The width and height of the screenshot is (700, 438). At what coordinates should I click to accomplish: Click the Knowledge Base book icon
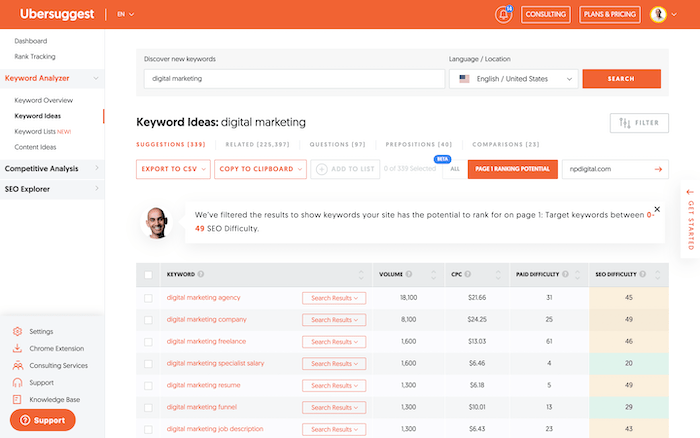click(17, 400)
